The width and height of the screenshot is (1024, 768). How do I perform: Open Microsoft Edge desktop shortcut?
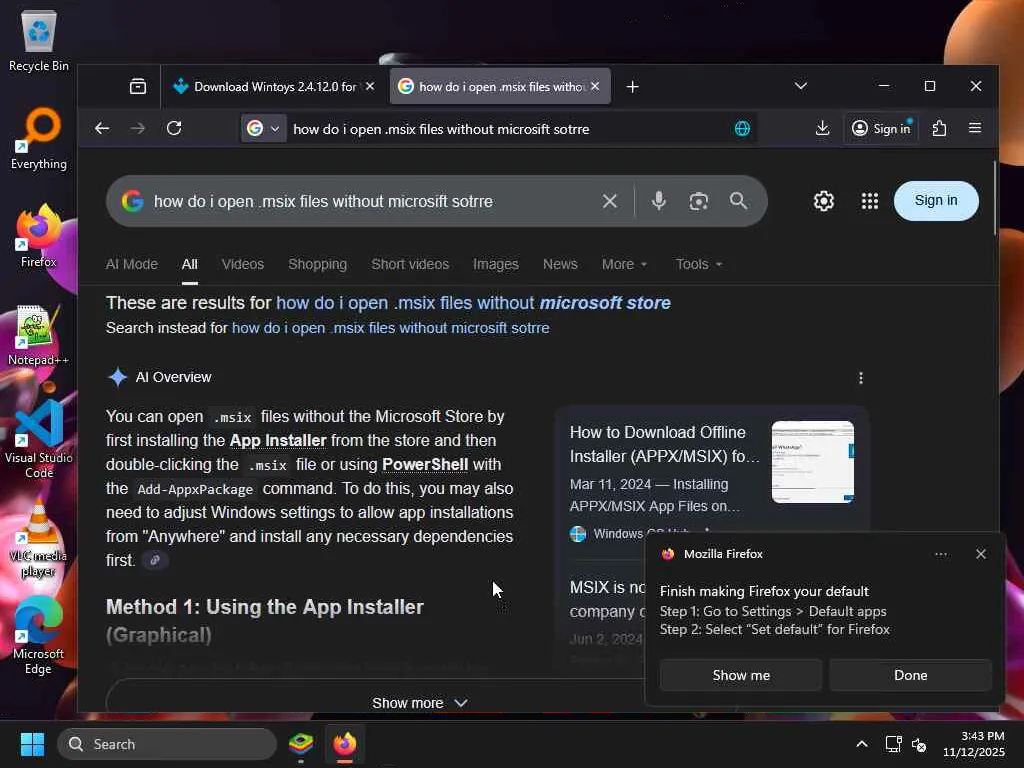pyautogui.click(x=39, y=635)
